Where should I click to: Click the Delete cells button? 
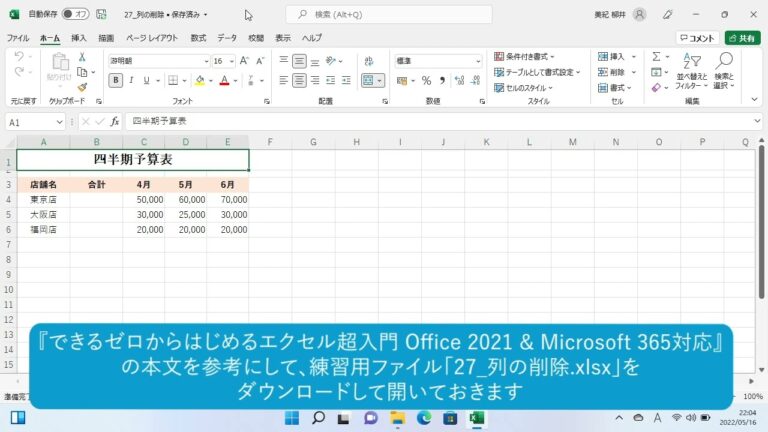[611, 72]
